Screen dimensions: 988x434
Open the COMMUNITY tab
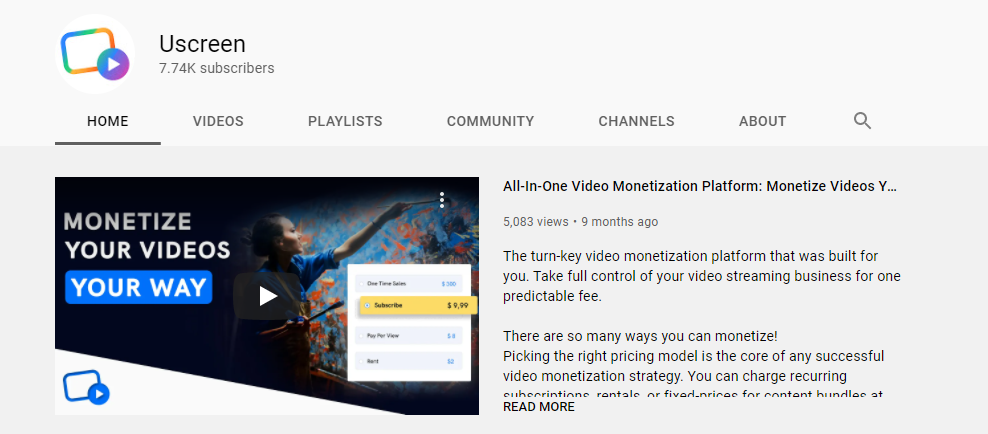(x=490, y=122)
